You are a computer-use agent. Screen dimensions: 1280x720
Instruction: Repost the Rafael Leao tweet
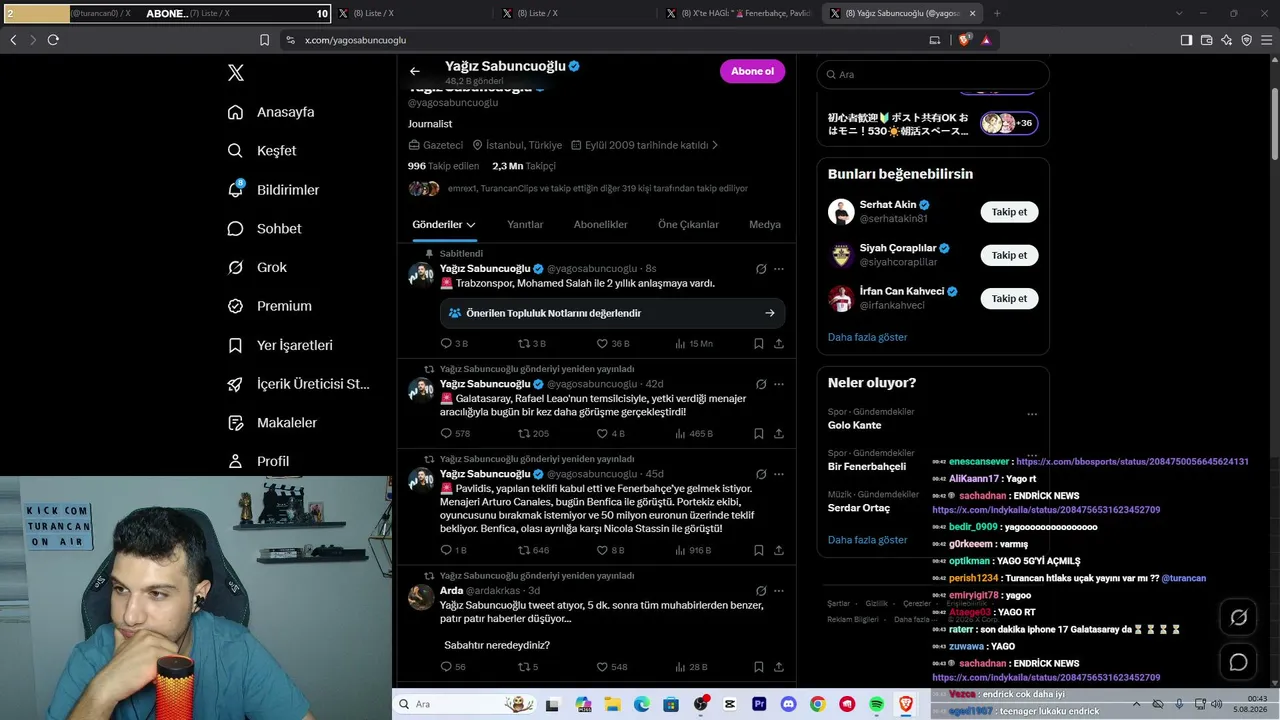click(x=524, y=434)
